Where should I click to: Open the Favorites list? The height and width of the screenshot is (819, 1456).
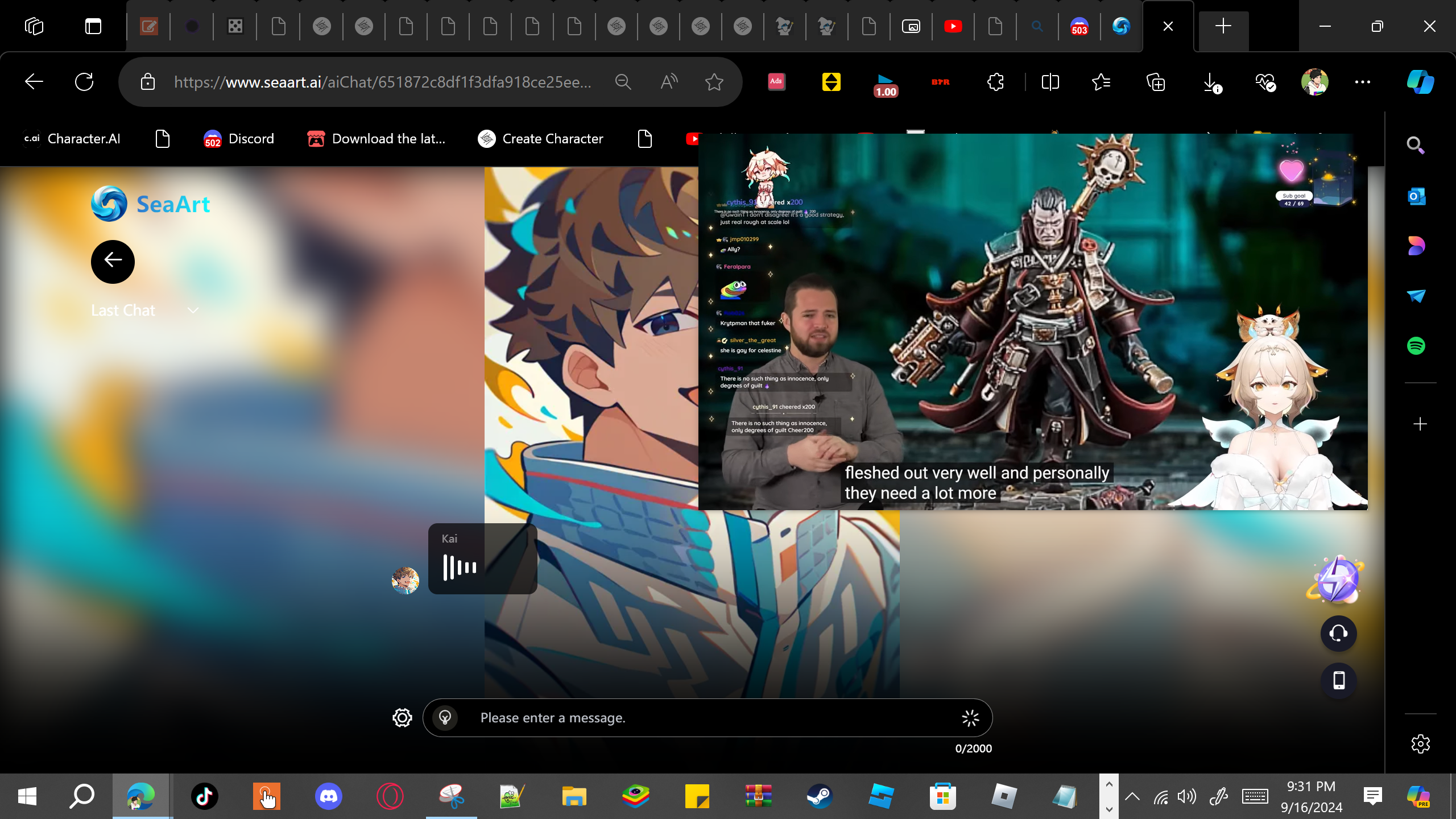click(1101, 82)
